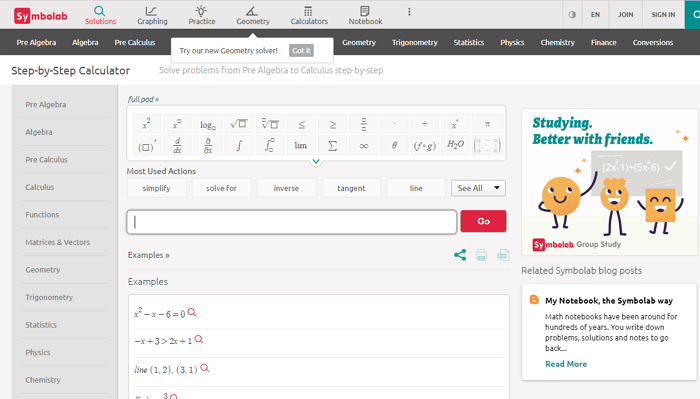Click the red Go button
700x399 pixels.
pos(483,221)
